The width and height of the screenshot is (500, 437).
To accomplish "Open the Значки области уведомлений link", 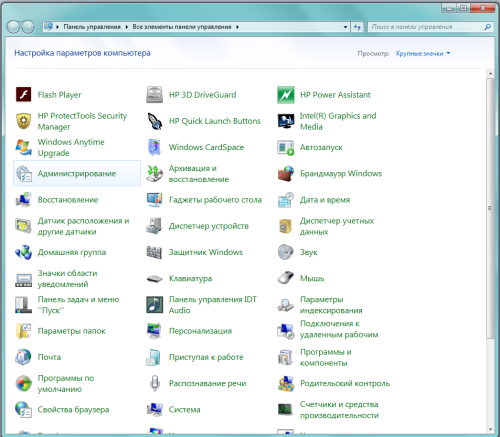I will coord(67,279).
